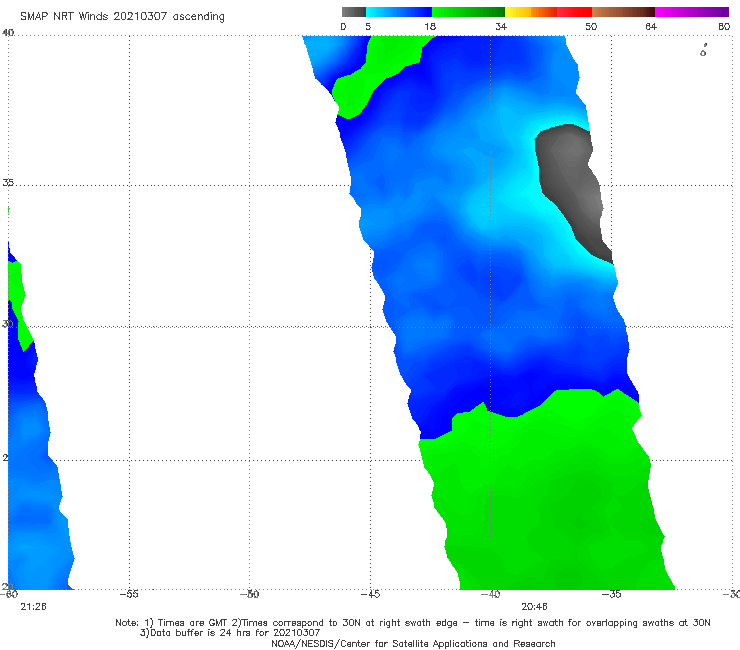
Task: Pick the yellow-orange segment of the color bar
Action: coord(531,12)
